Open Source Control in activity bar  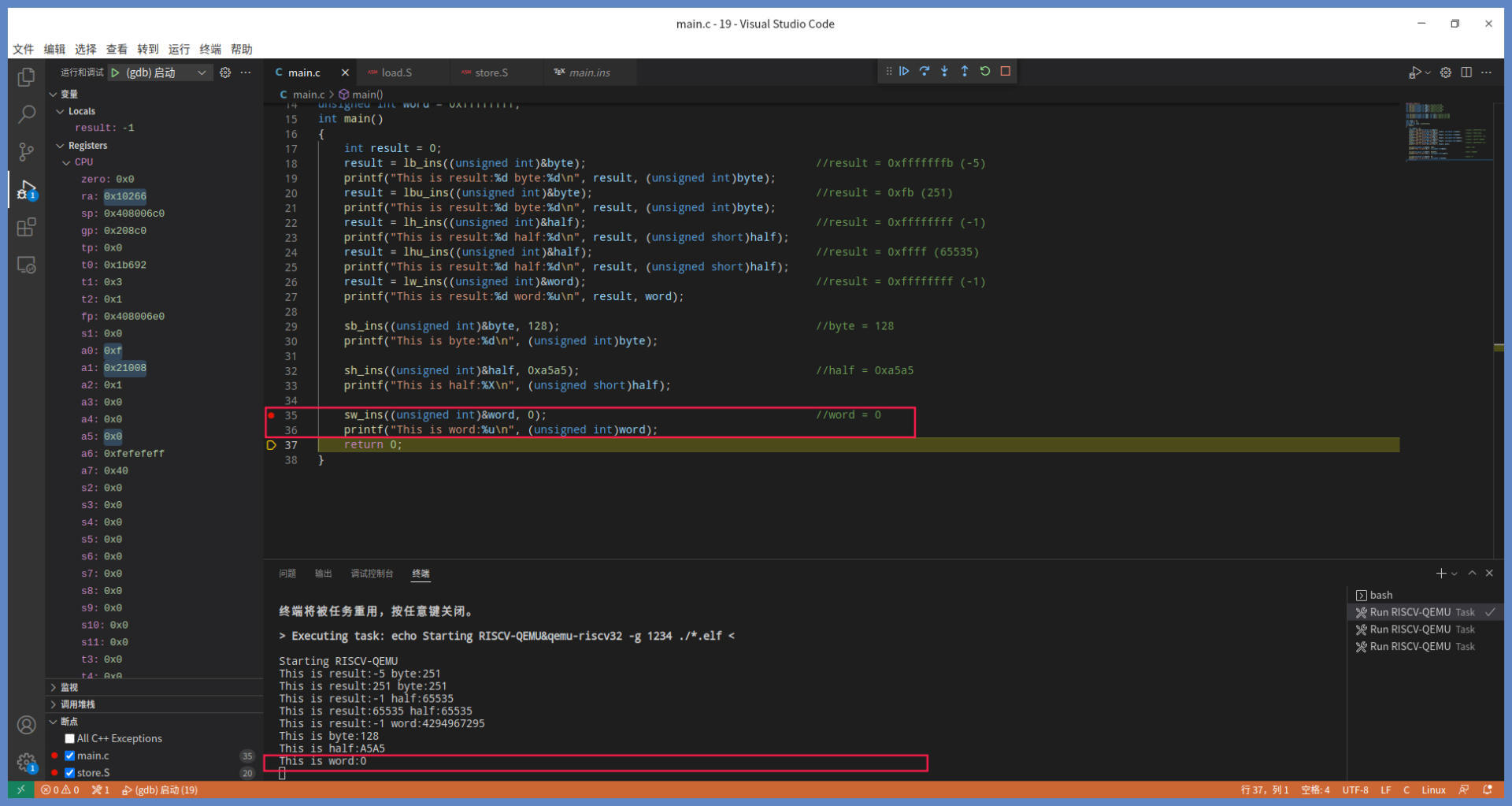(x=26, y=151)
